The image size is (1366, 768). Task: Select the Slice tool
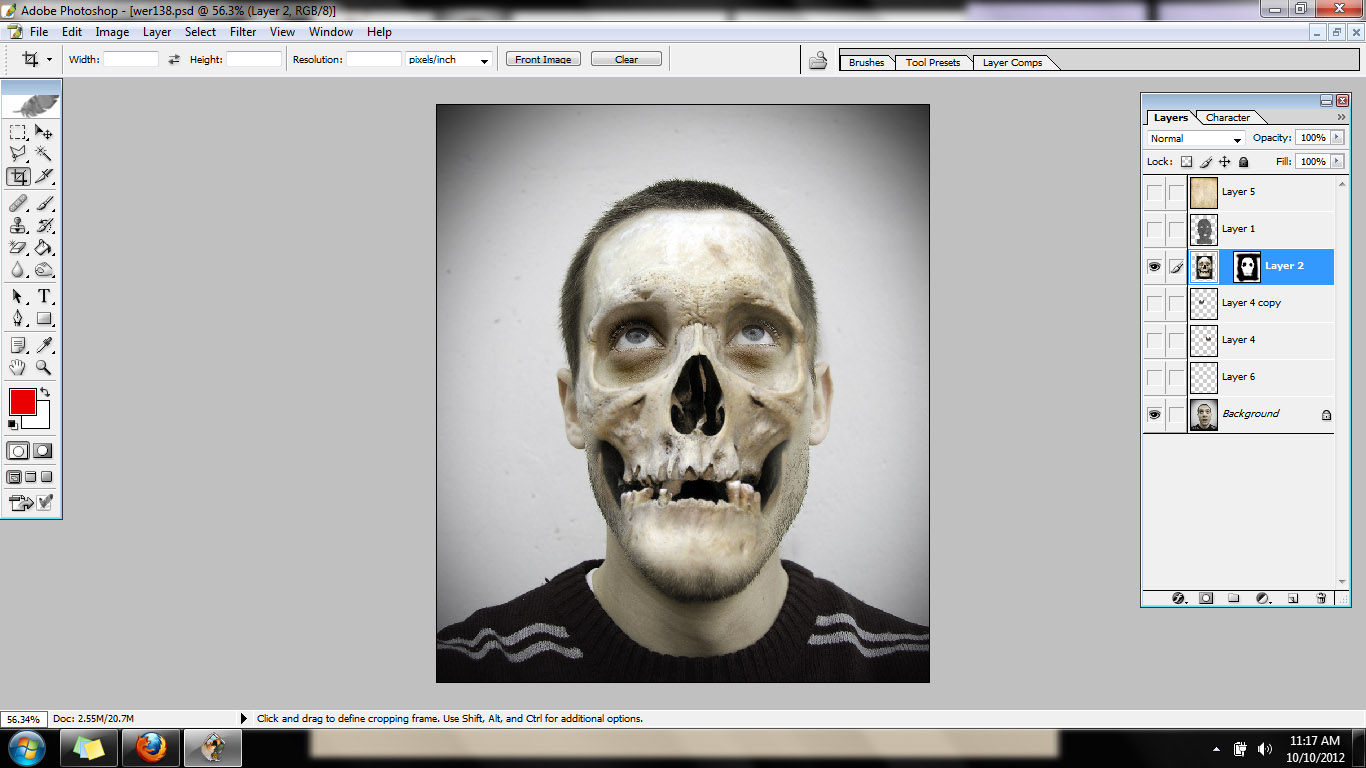click(44, 177)
